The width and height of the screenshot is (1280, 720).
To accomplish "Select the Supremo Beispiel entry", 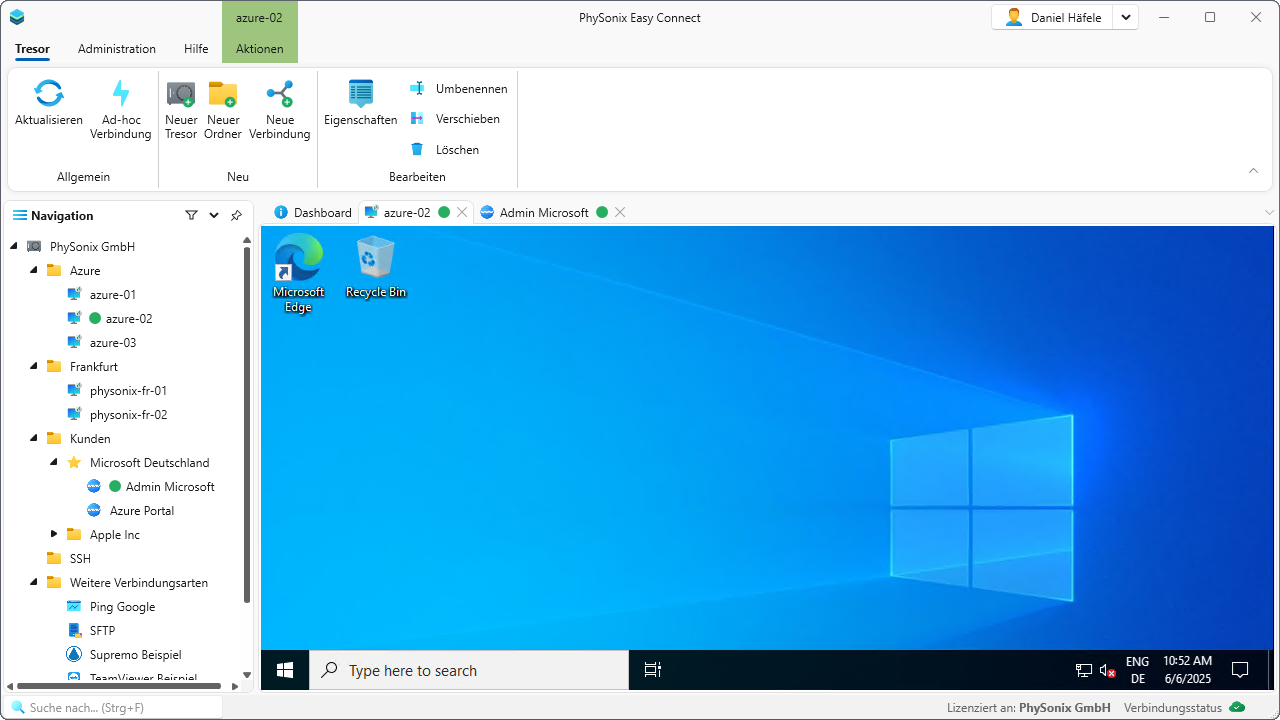I will (135, 654).
